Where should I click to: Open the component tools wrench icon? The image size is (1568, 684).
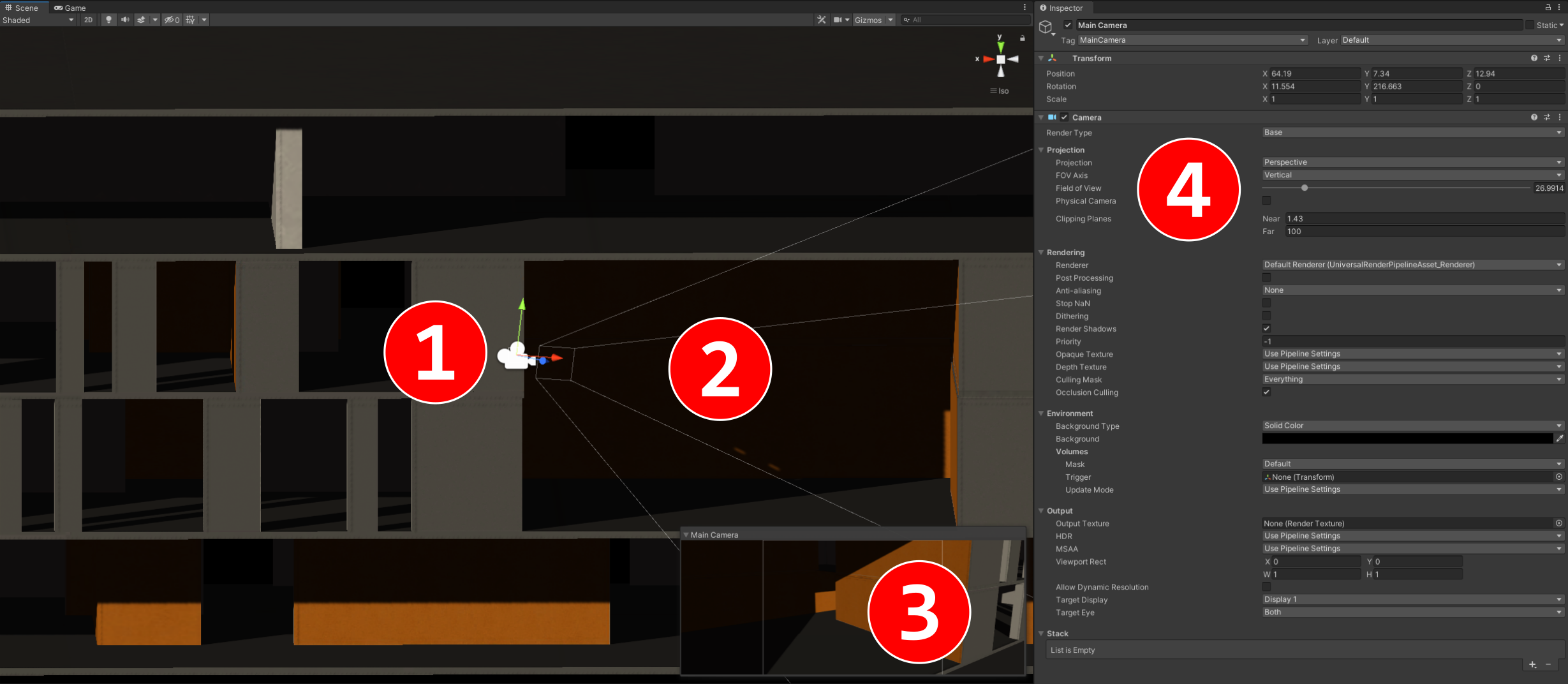[x=821, y=20]
